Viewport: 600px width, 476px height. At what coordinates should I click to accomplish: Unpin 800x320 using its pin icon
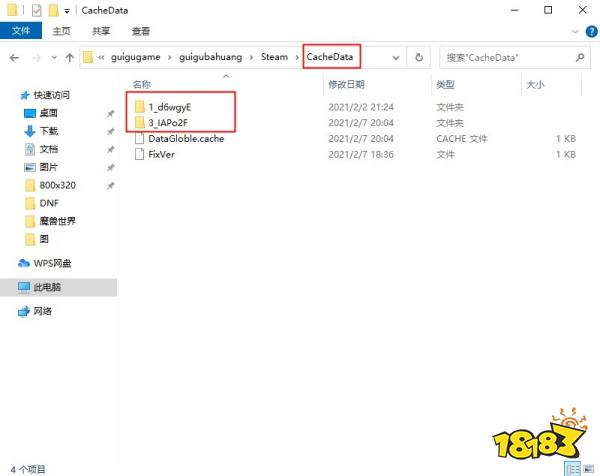(x=111, y=186)
